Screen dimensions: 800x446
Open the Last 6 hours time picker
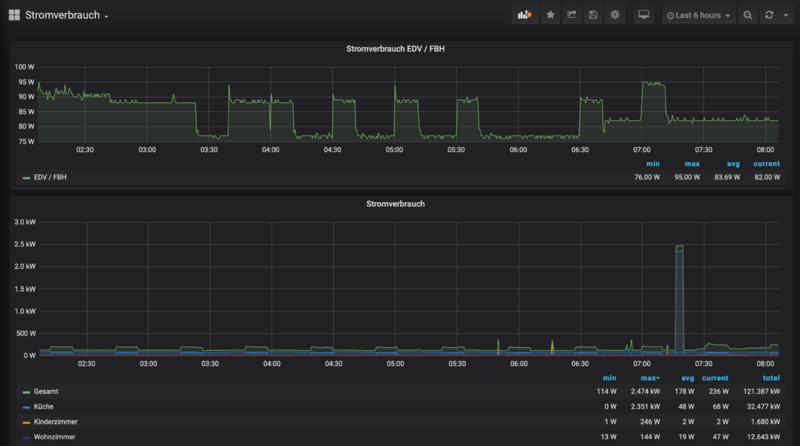(699, 15)
